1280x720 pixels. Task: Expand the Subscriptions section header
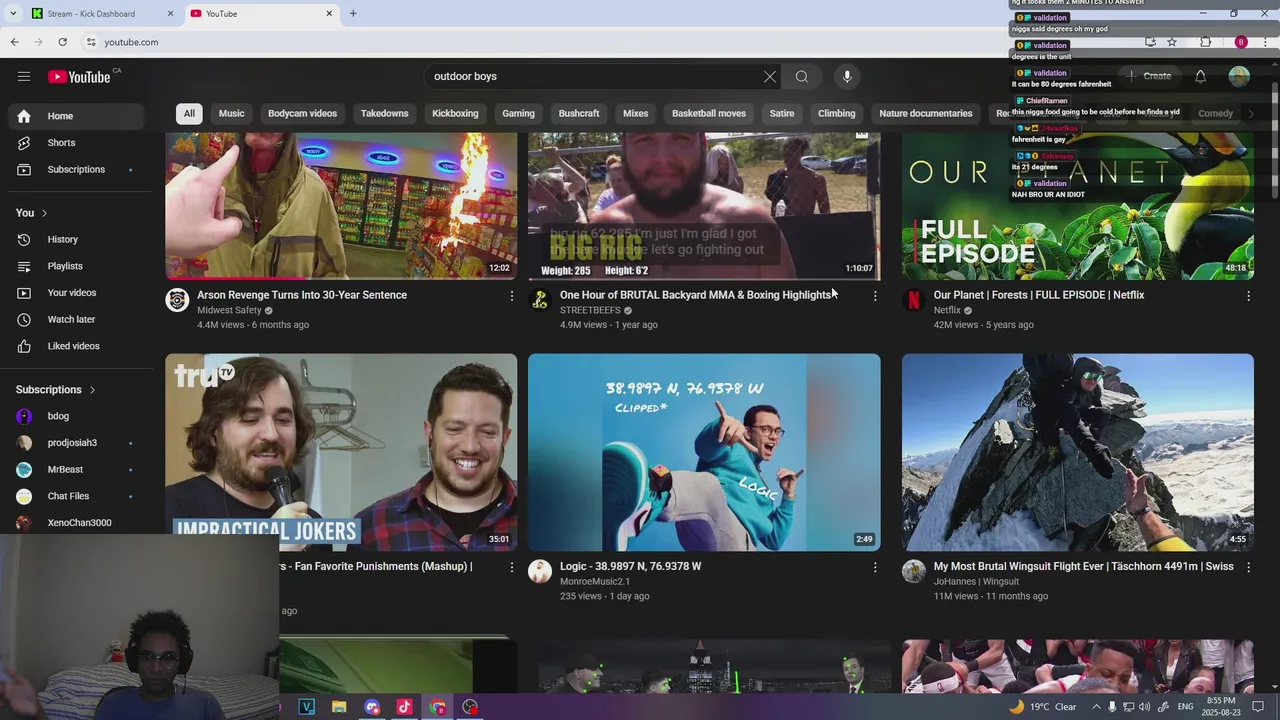[x=56, y=389]
